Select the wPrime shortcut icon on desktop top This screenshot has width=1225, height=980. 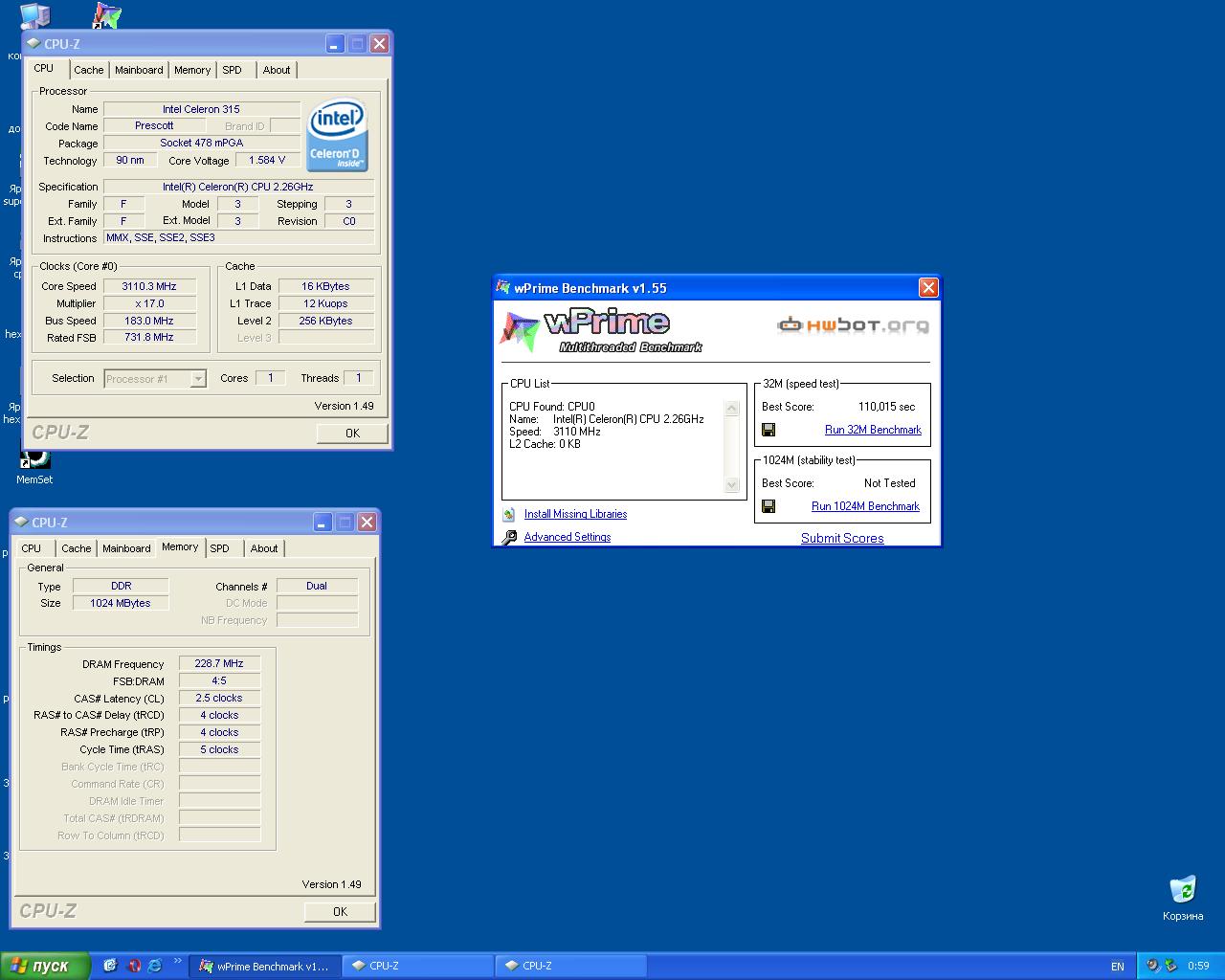pos(106,15)
